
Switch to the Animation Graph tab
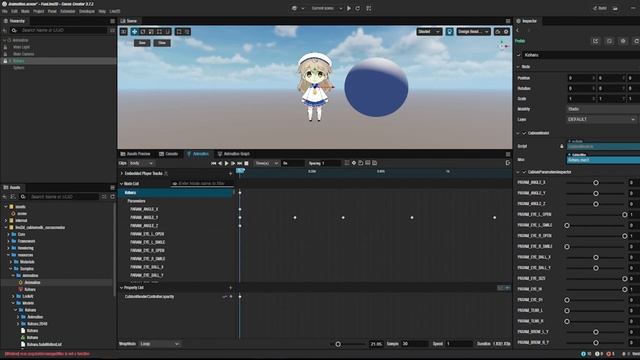tap(233, 154)
